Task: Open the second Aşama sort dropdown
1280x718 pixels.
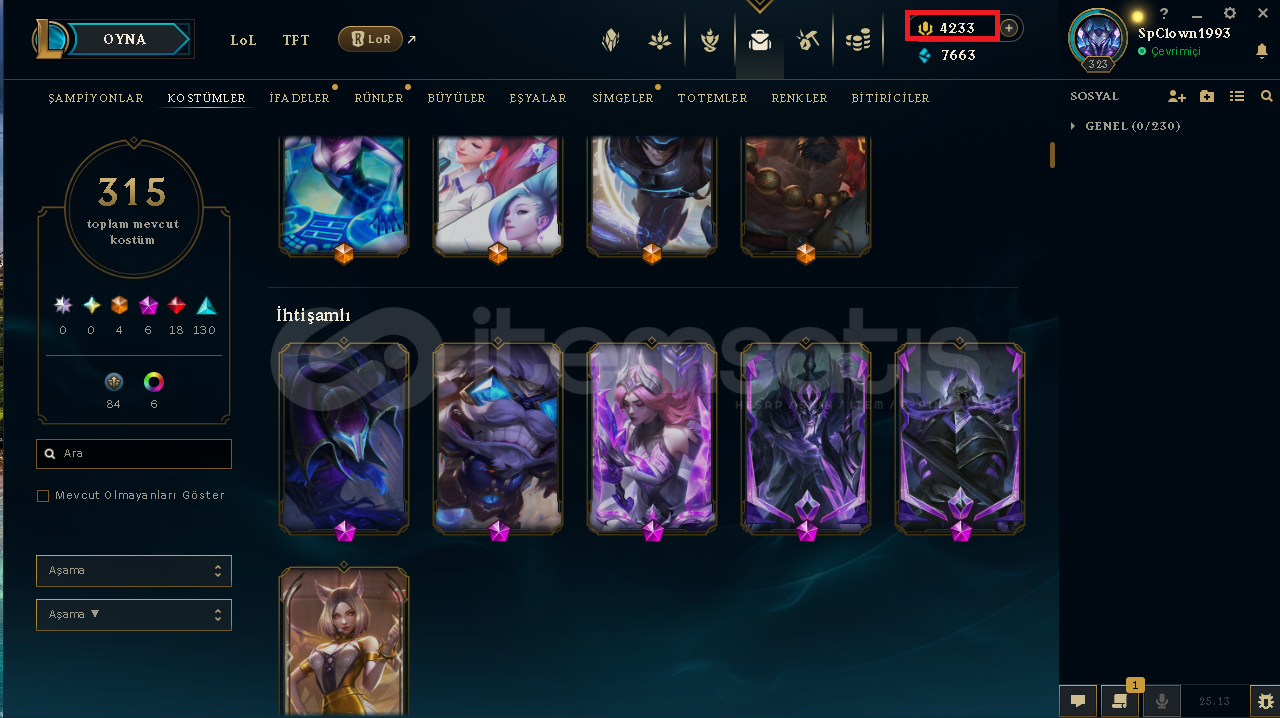Action: [134, 614]
